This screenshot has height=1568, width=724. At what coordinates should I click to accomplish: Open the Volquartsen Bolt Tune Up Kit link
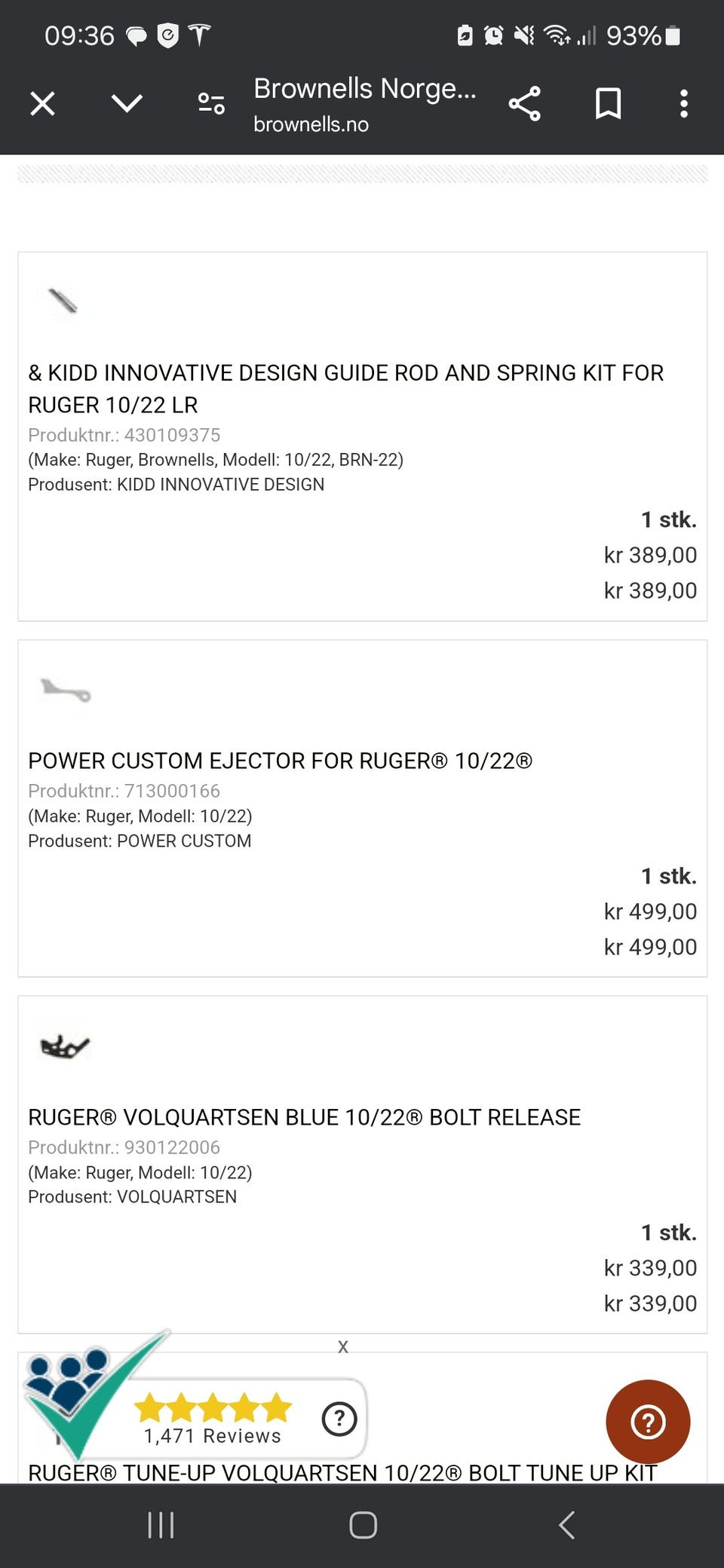[x=342, y=1472]
